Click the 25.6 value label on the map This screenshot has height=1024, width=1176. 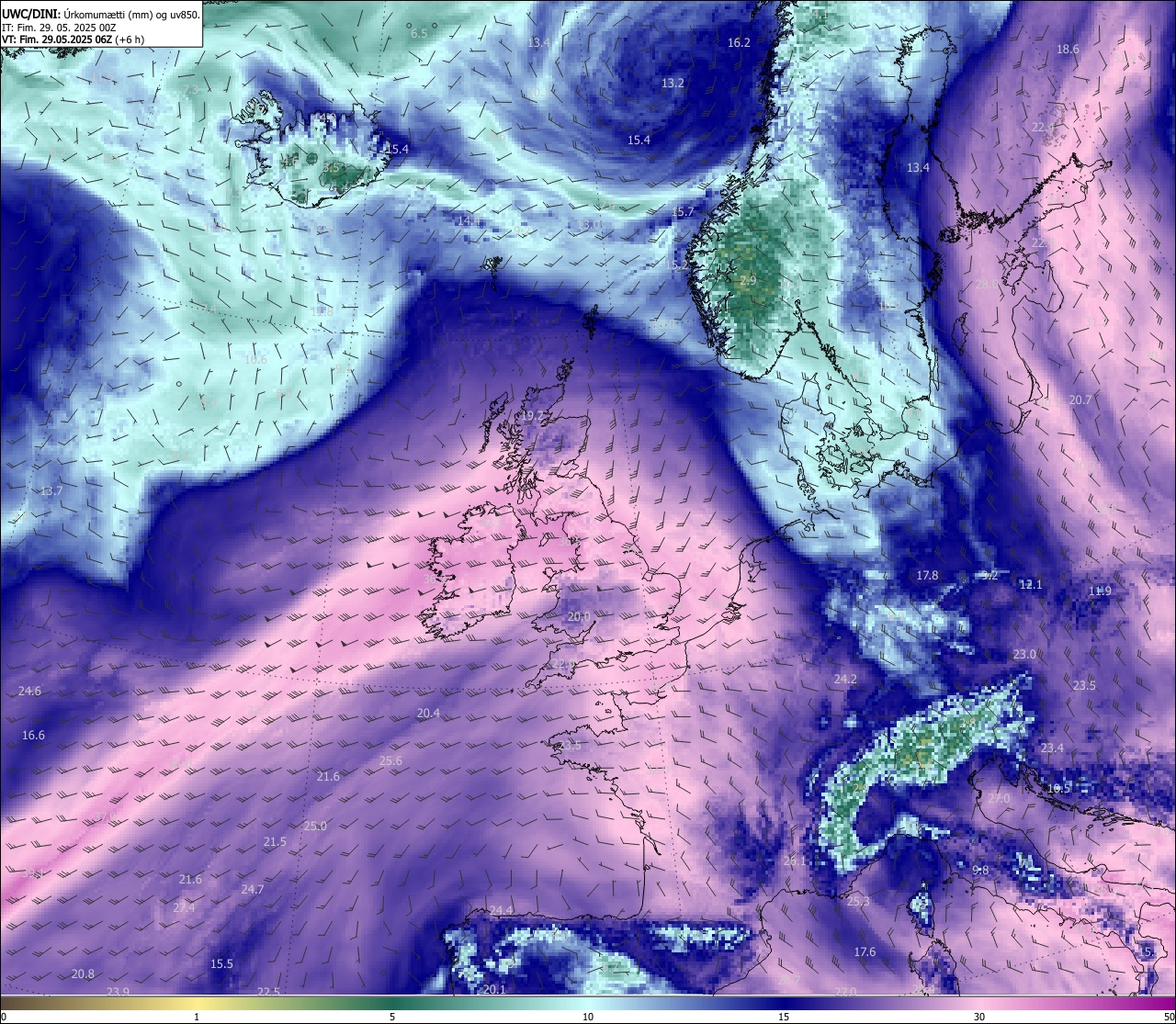pyautogui.click(x=390, y=761)
